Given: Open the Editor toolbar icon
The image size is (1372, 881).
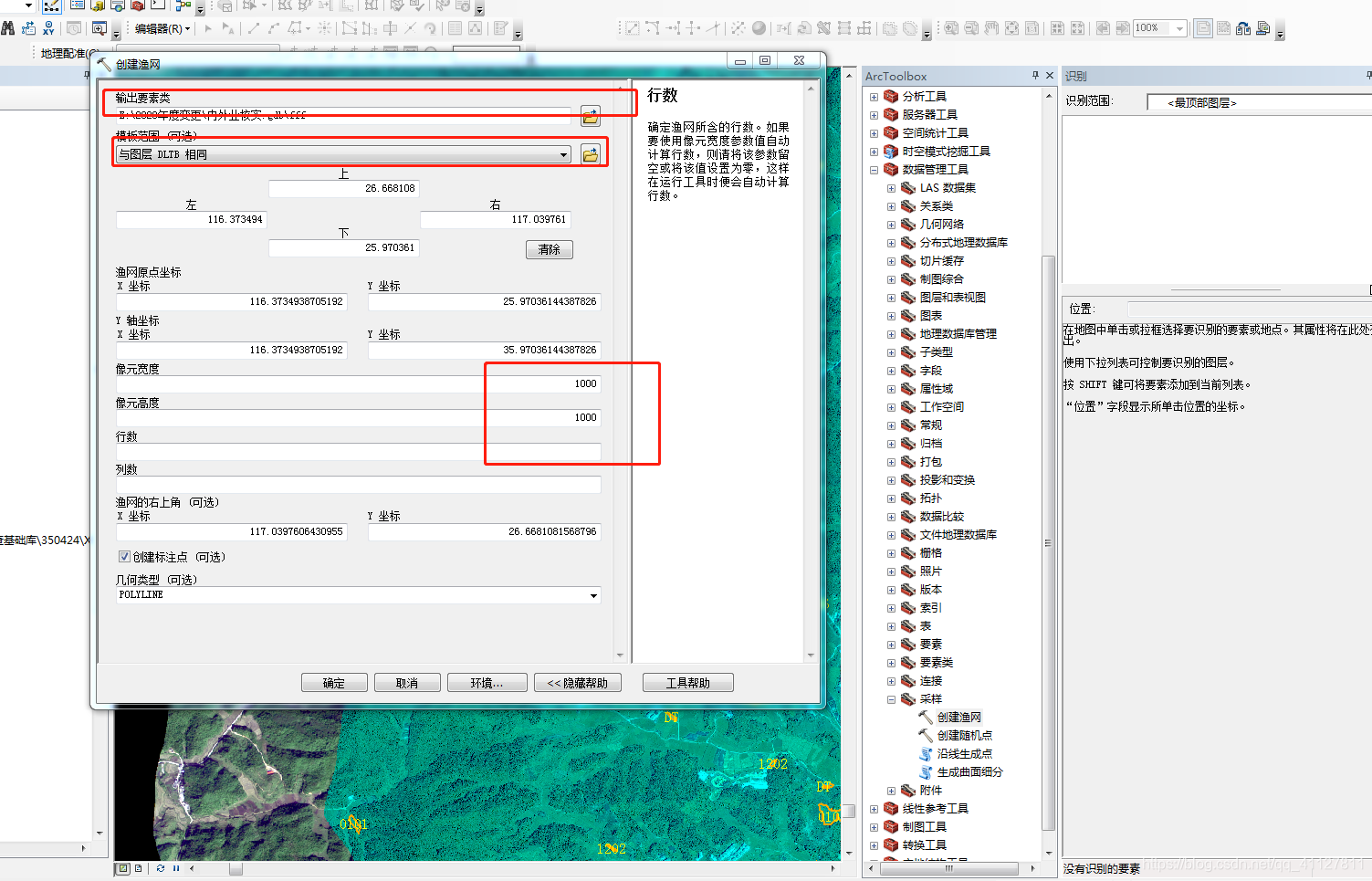Looking at the screenshot, I should pyautogui.click(x=52, y=5).
